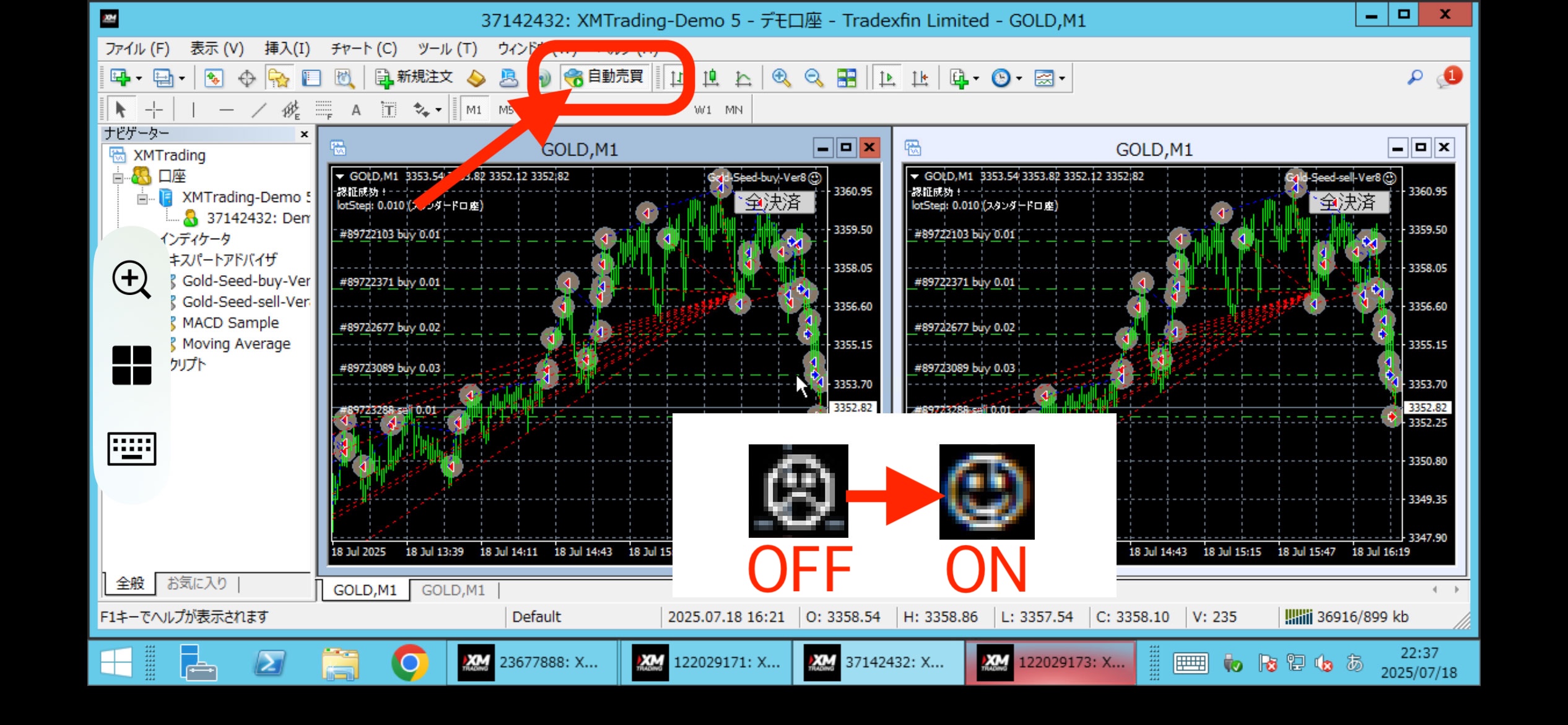Open the new chart toolbar icon

click(x=120, y=78)
